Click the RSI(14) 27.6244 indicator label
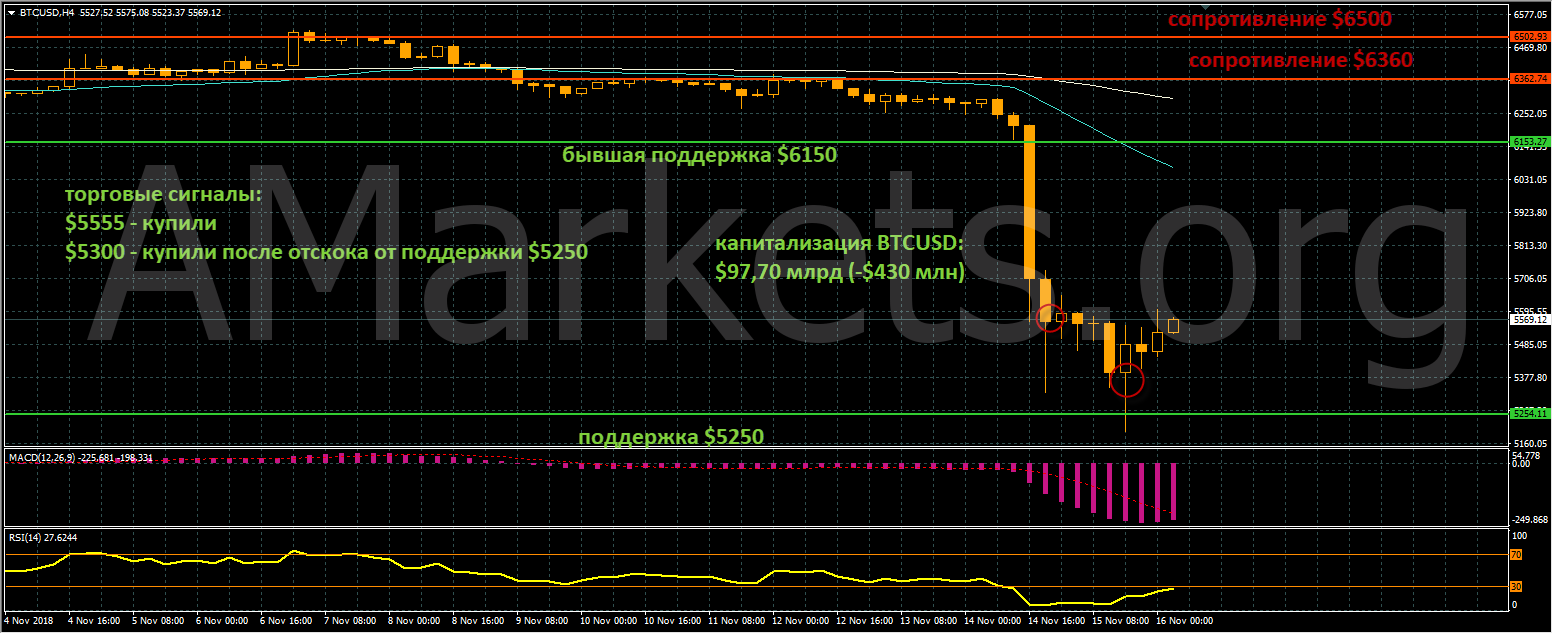Image resolution: width=1553 pixels, height=634 pixels. point(43,537)
